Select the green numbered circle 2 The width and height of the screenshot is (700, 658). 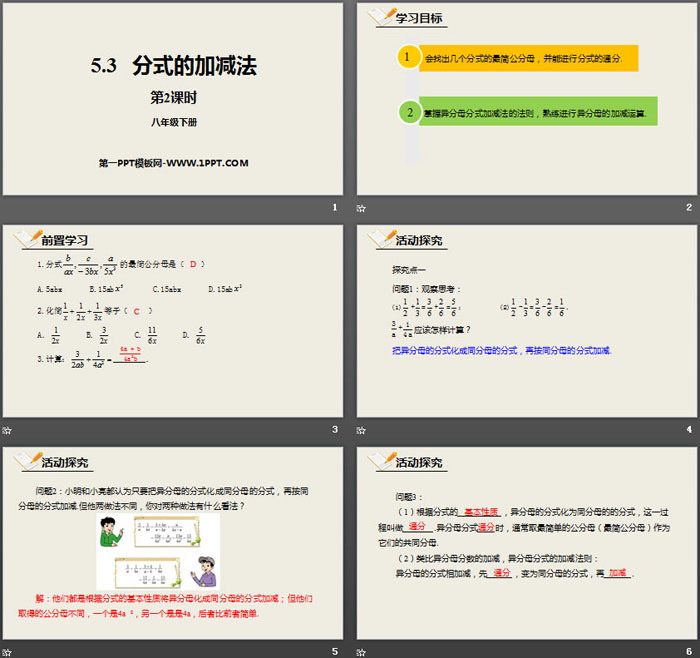[408, 112]
